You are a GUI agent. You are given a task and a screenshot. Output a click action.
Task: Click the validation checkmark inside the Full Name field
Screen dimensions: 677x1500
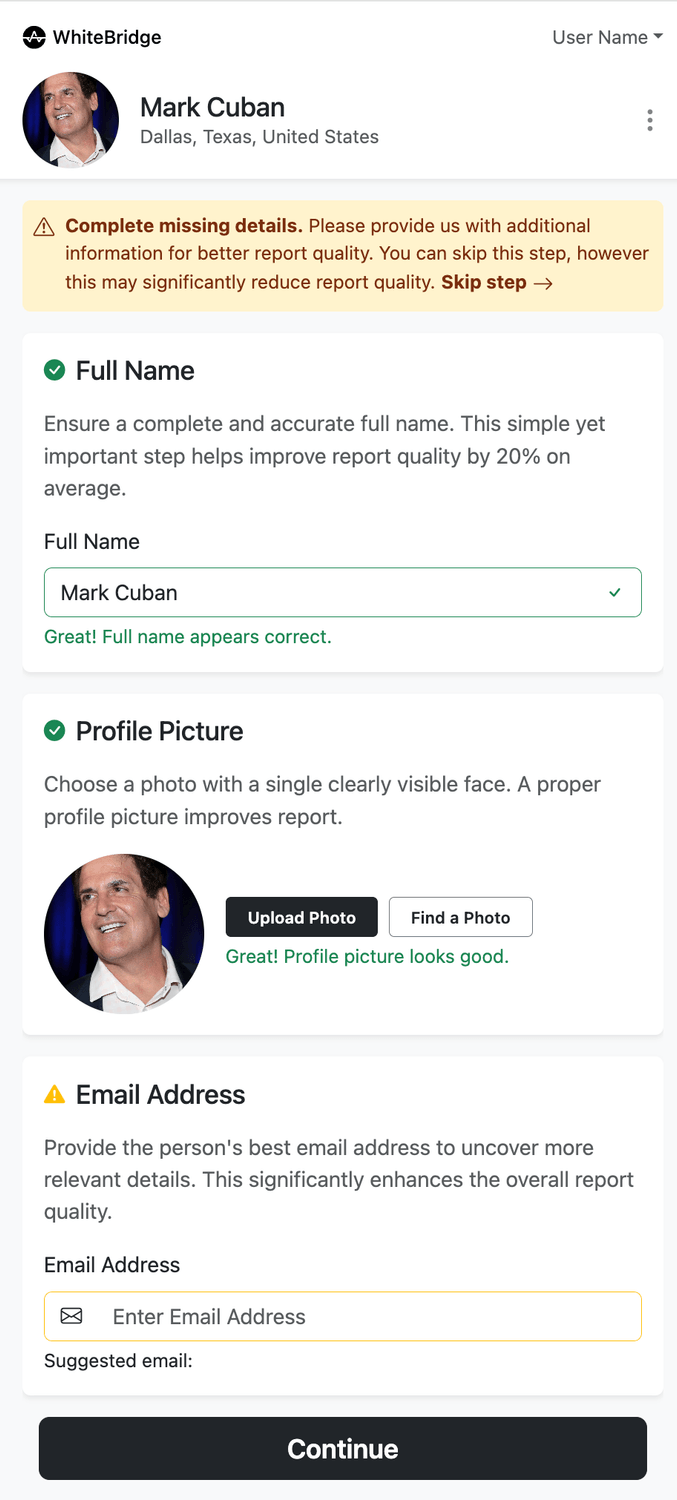615,593
